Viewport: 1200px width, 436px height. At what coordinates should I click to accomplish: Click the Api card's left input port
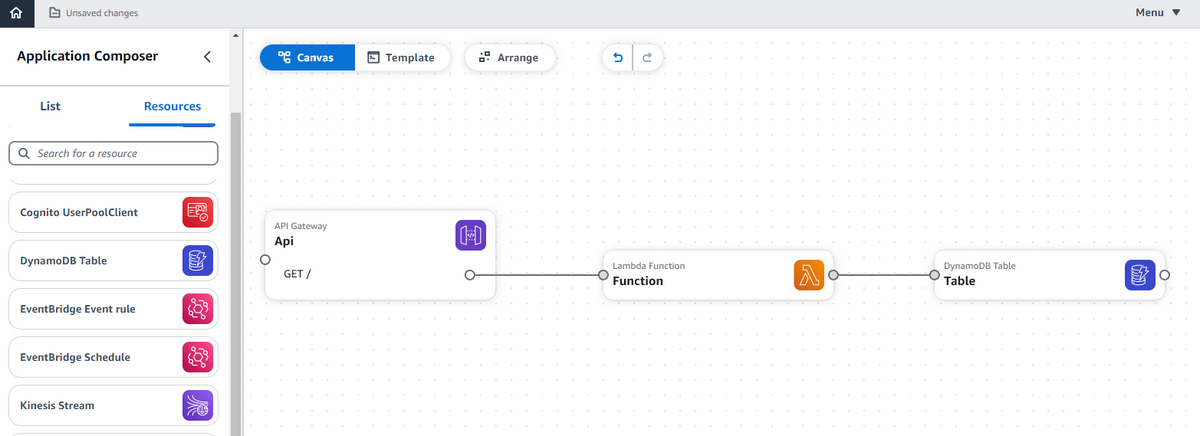click(x=265, y=259)
